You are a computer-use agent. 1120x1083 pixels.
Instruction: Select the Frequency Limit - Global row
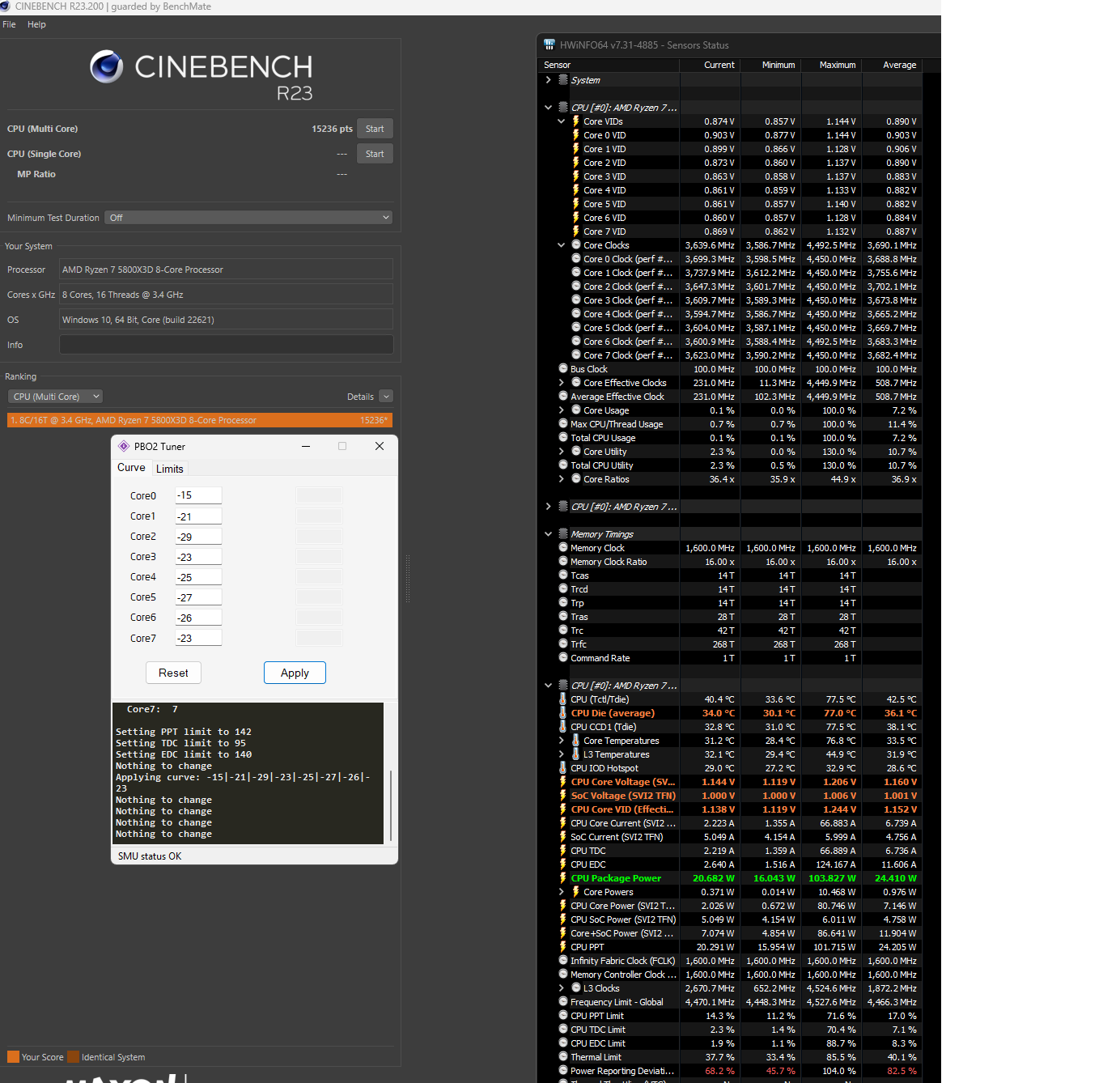pos(729,1002)
